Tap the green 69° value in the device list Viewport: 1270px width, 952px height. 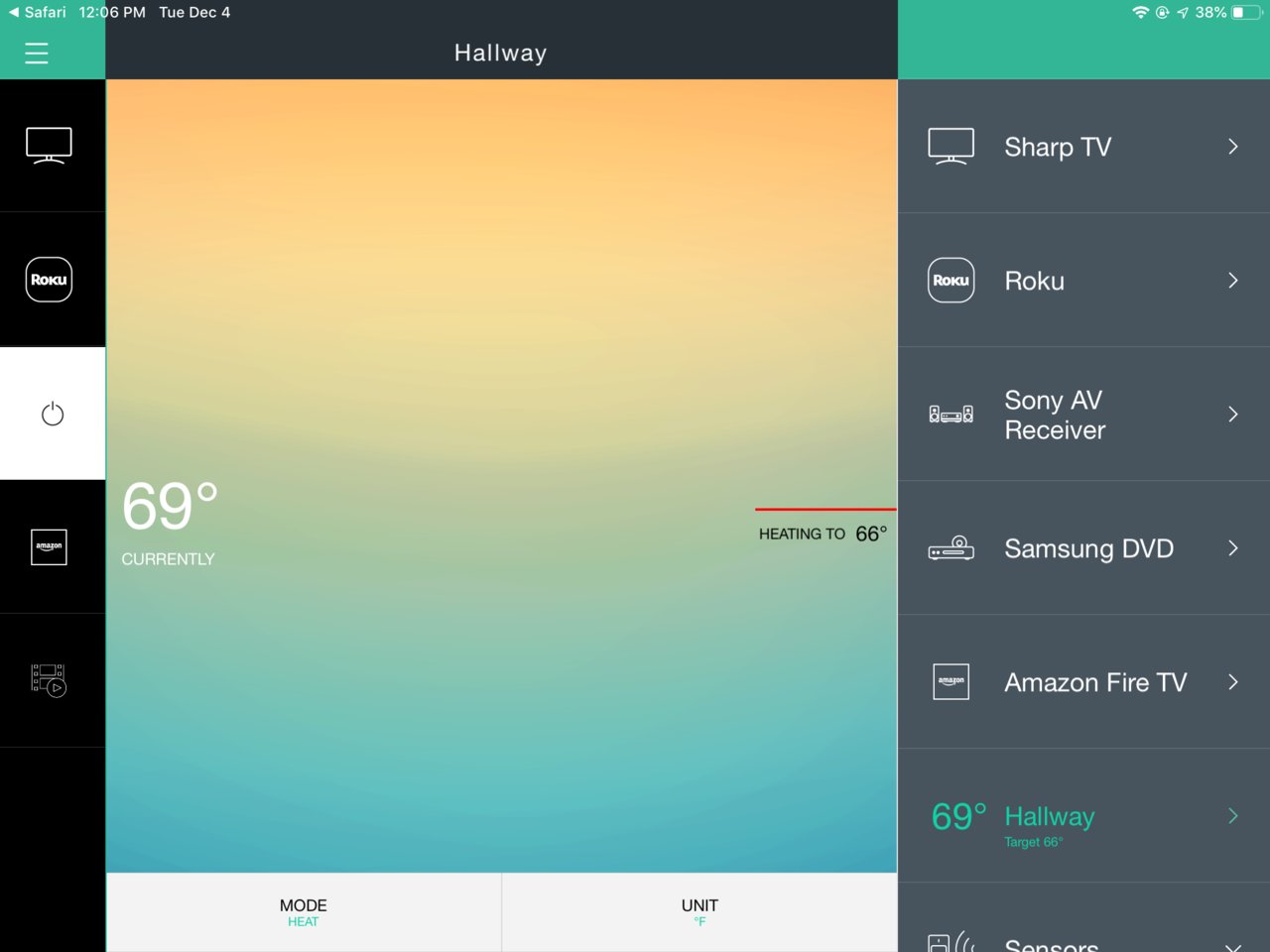(x=958, y=816)
